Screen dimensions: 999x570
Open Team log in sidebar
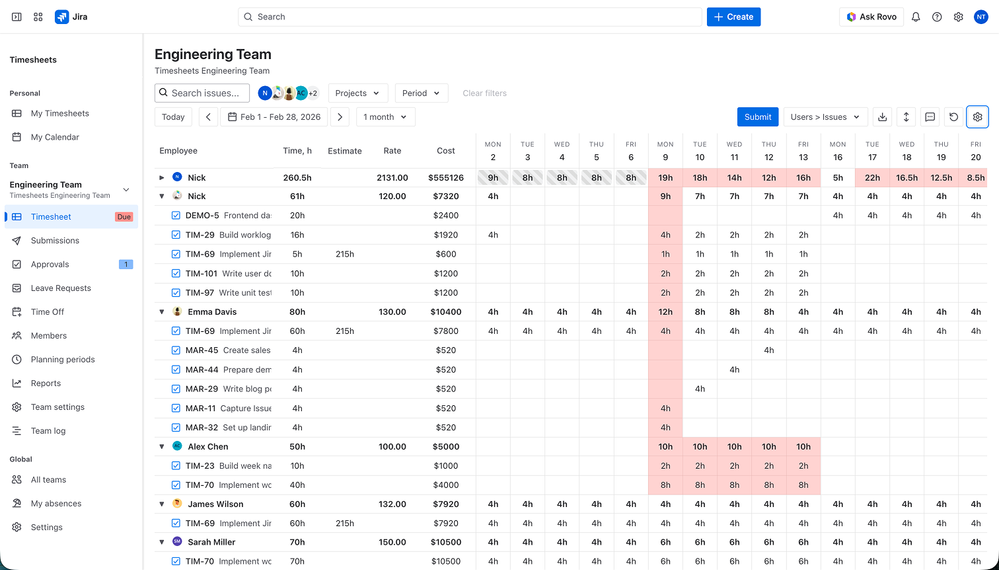point(48,431)
